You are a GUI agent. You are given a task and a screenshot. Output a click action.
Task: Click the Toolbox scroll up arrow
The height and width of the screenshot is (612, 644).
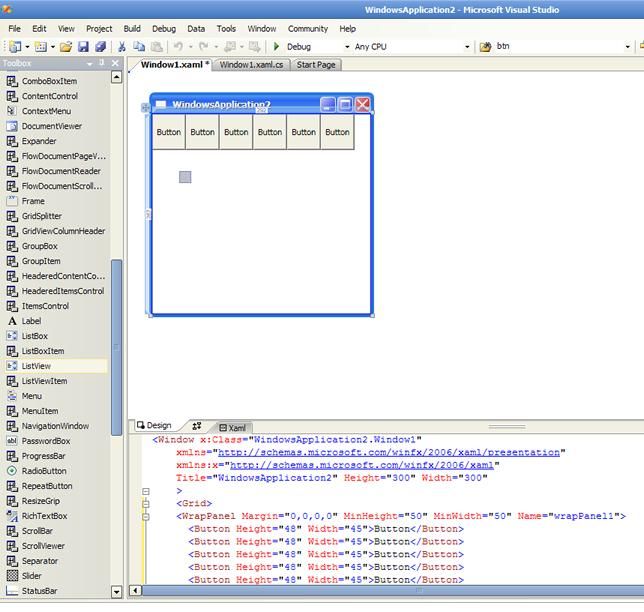click(x=117, y=77)
